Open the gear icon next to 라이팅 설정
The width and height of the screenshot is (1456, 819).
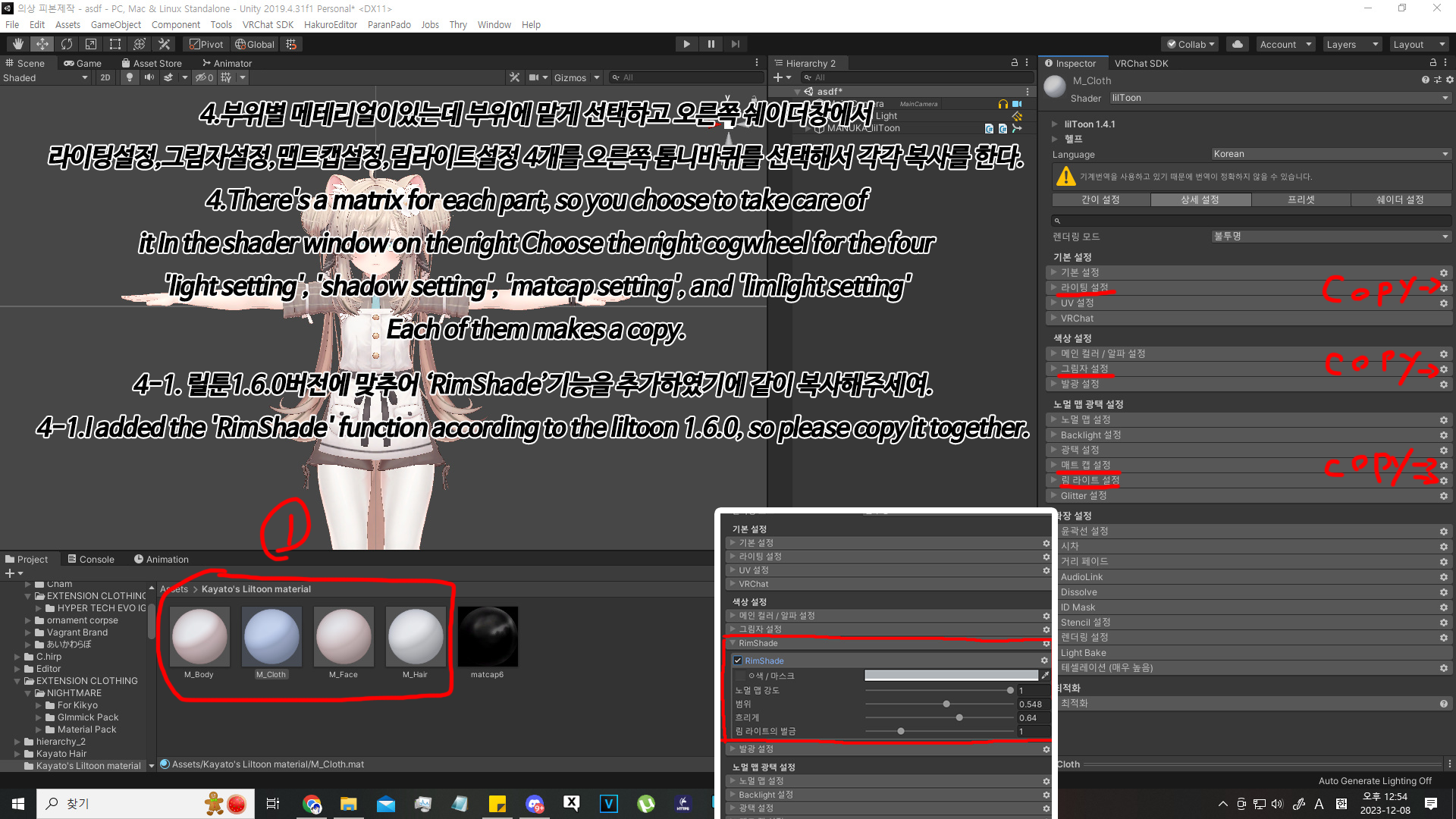tap(1443, 287)
